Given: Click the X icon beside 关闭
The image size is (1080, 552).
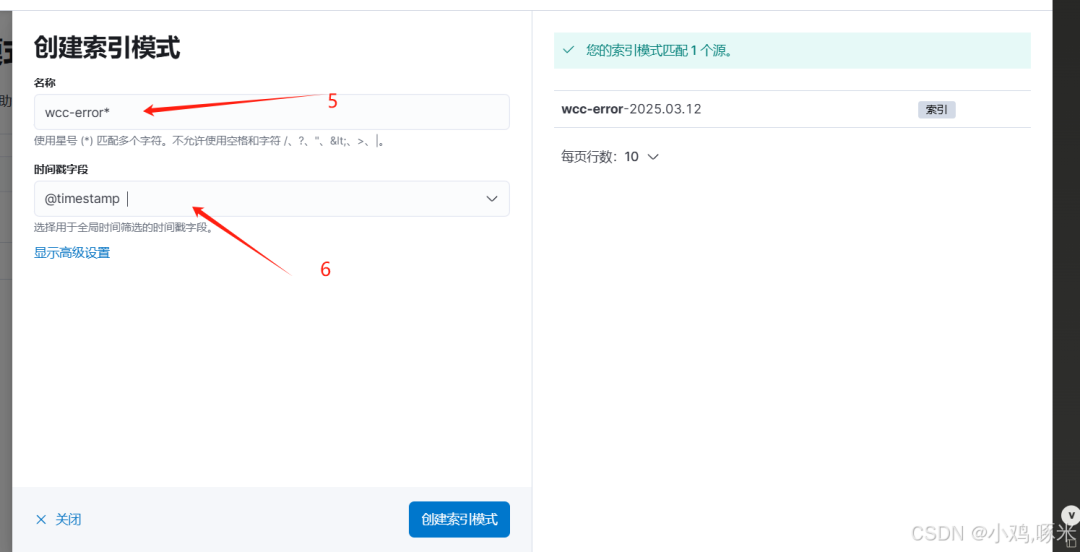Looking at the screenshot, I should (x=41, y=520).
